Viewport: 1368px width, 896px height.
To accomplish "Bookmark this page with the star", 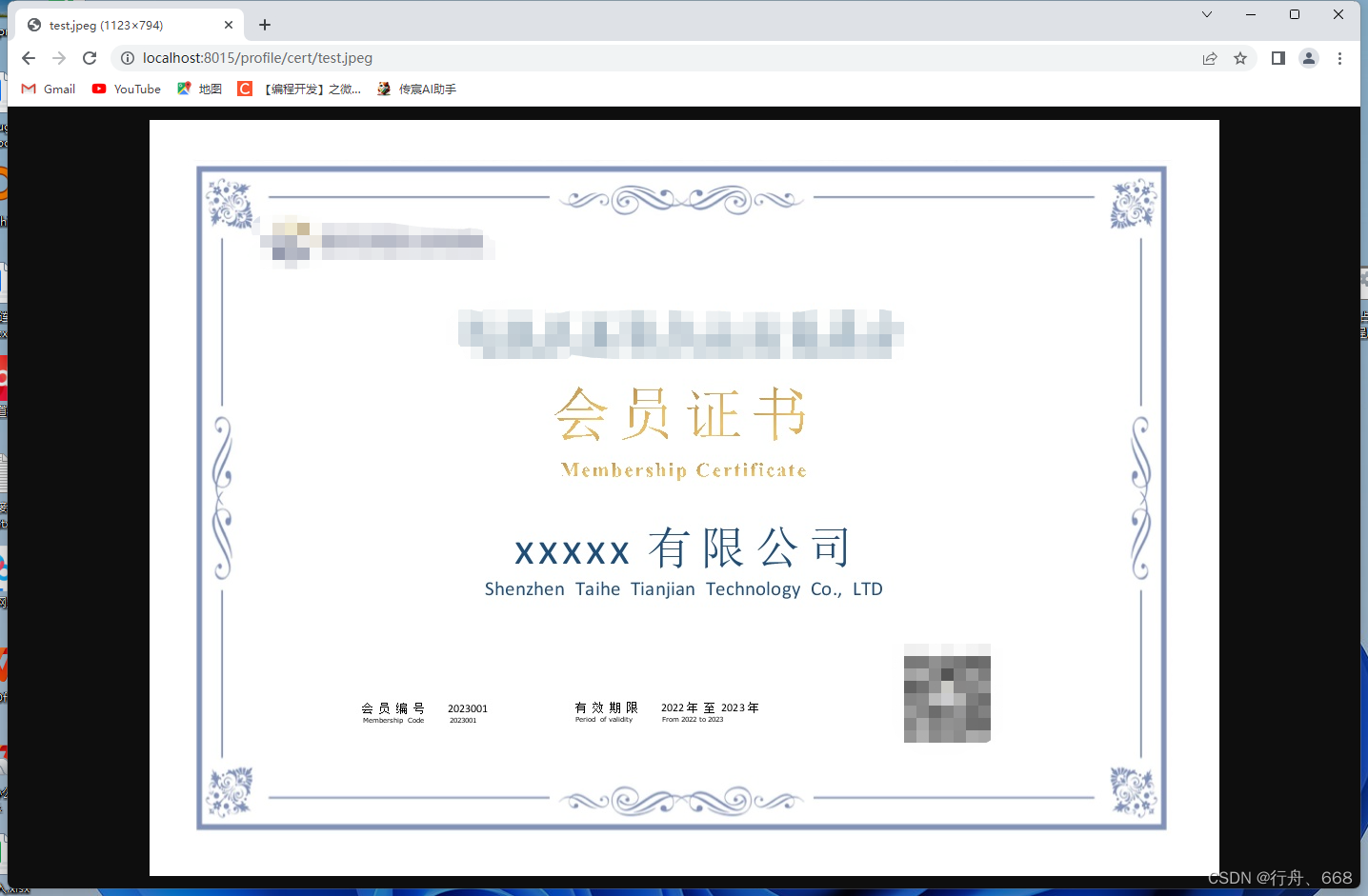I will point(1240,58).
